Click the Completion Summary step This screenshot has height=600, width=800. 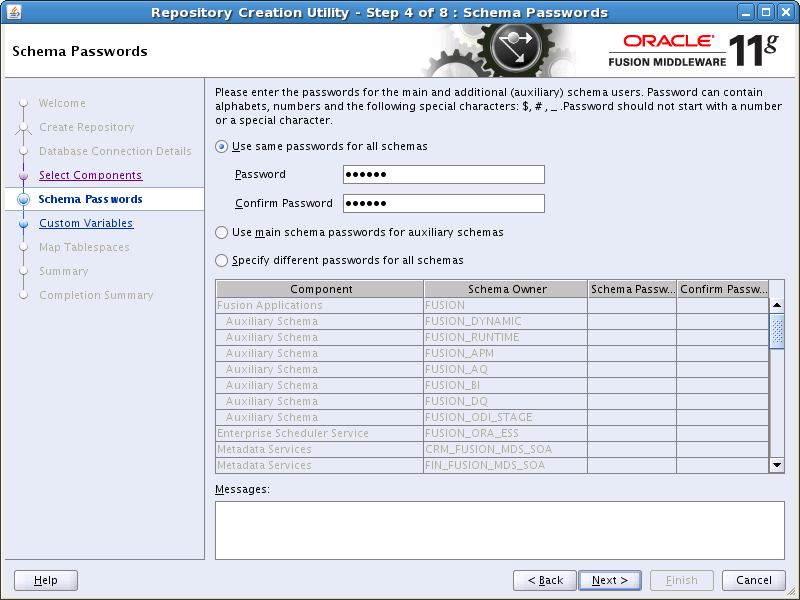(x=96, y=295)
